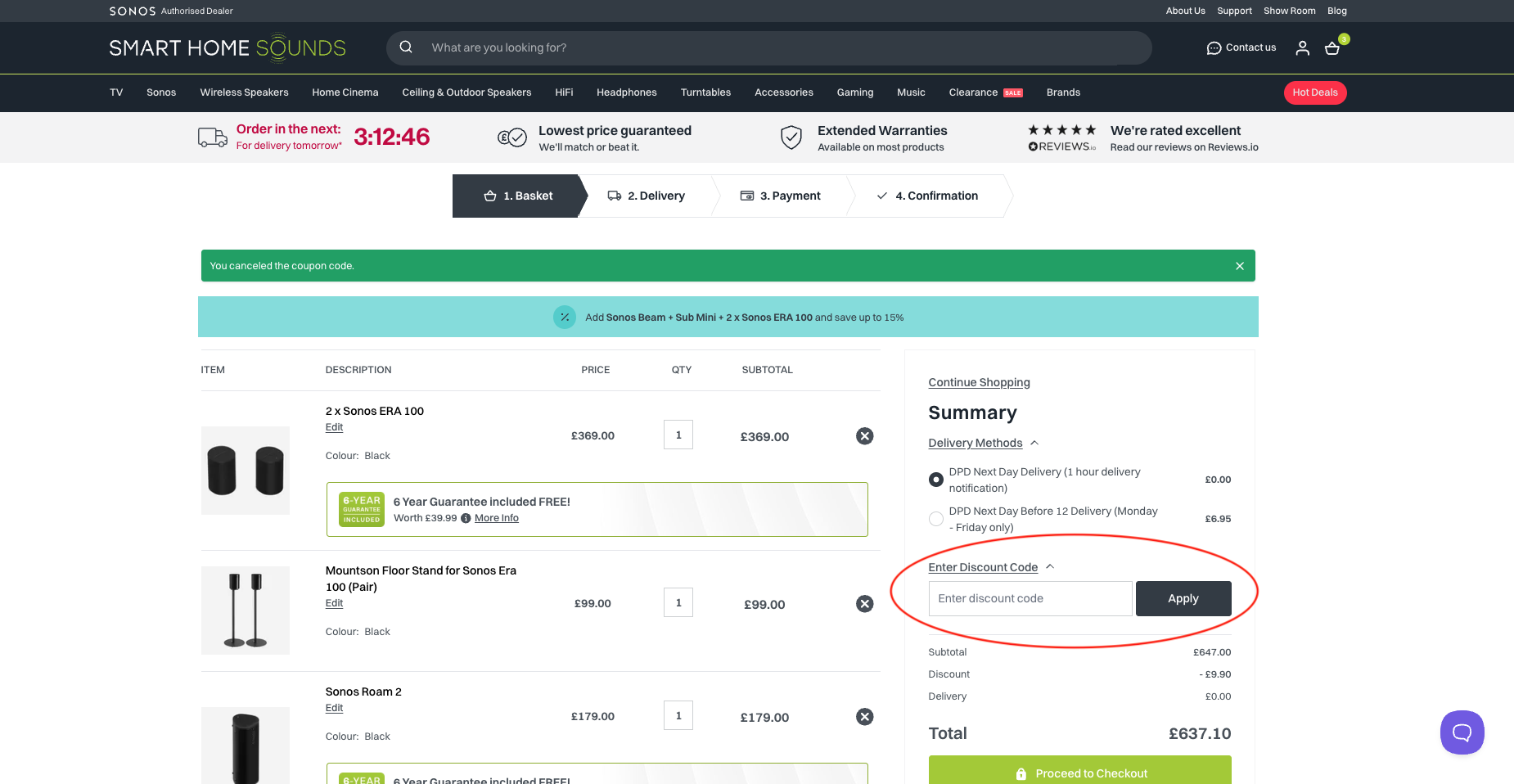1514x784 pixels.
Task: Click the percent icon in bundle banner
Action: pos(565,317)
